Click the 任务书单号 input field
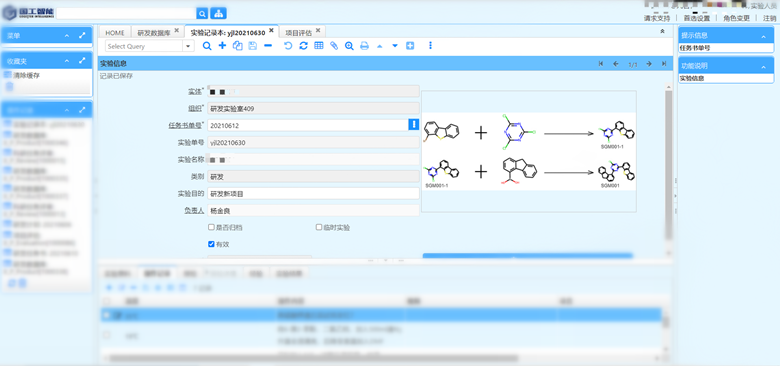The width and height of the screenshot is (780, 366). click(308, 125)
